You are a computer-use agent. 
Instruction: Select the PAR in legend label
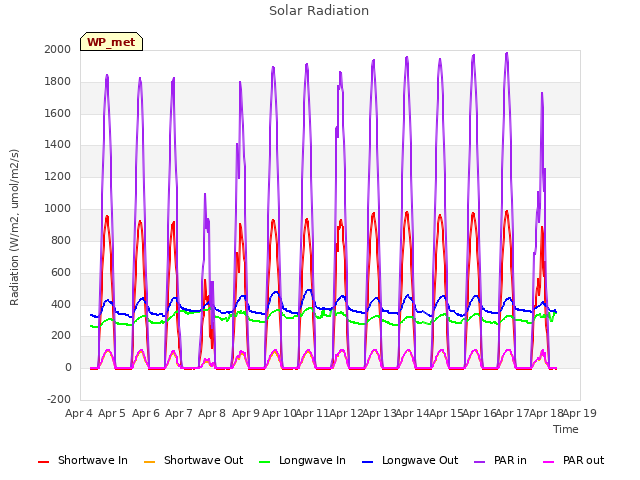click(510, 460)
